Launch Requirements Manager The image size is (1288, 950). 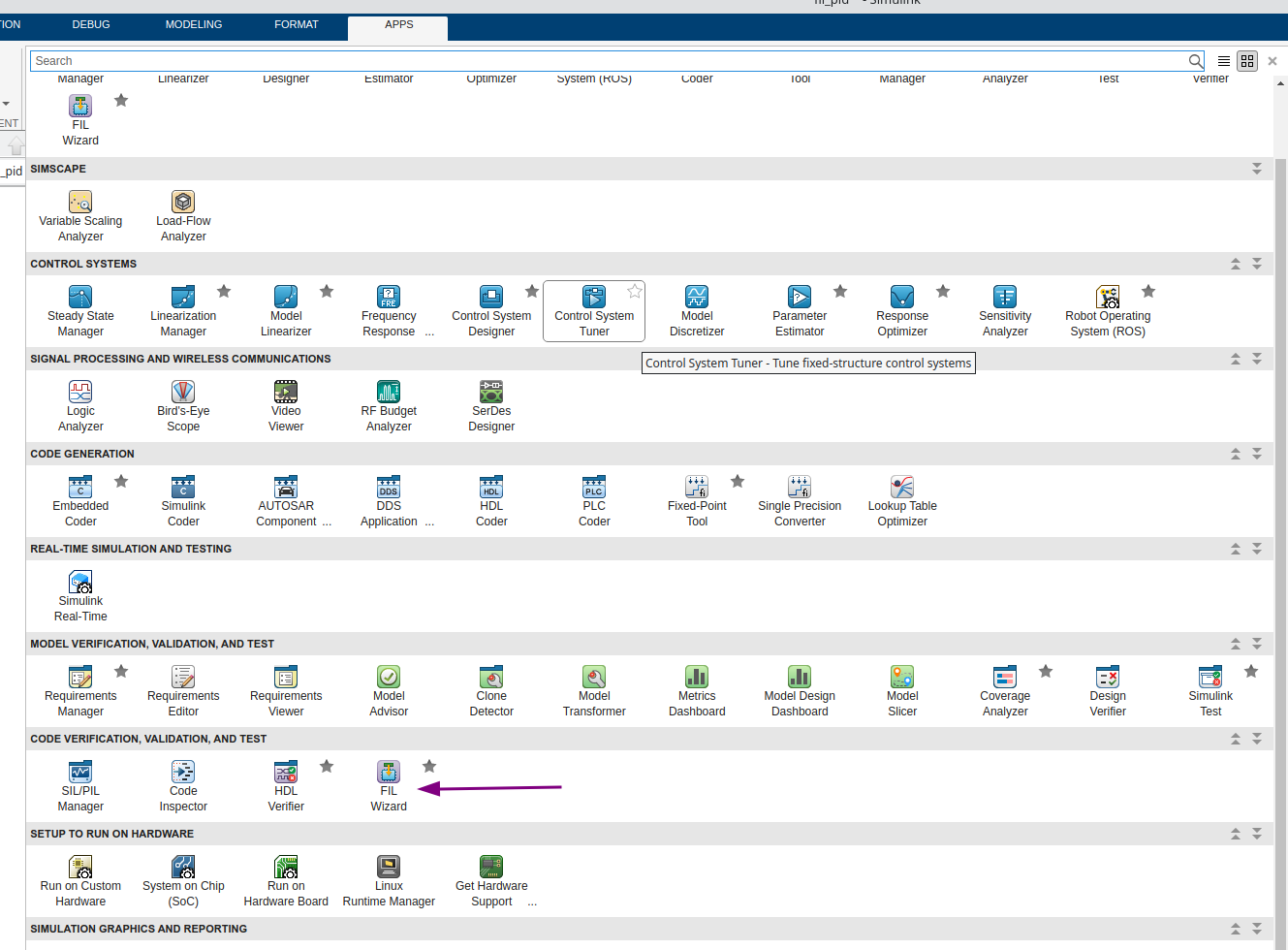(80, 690)
